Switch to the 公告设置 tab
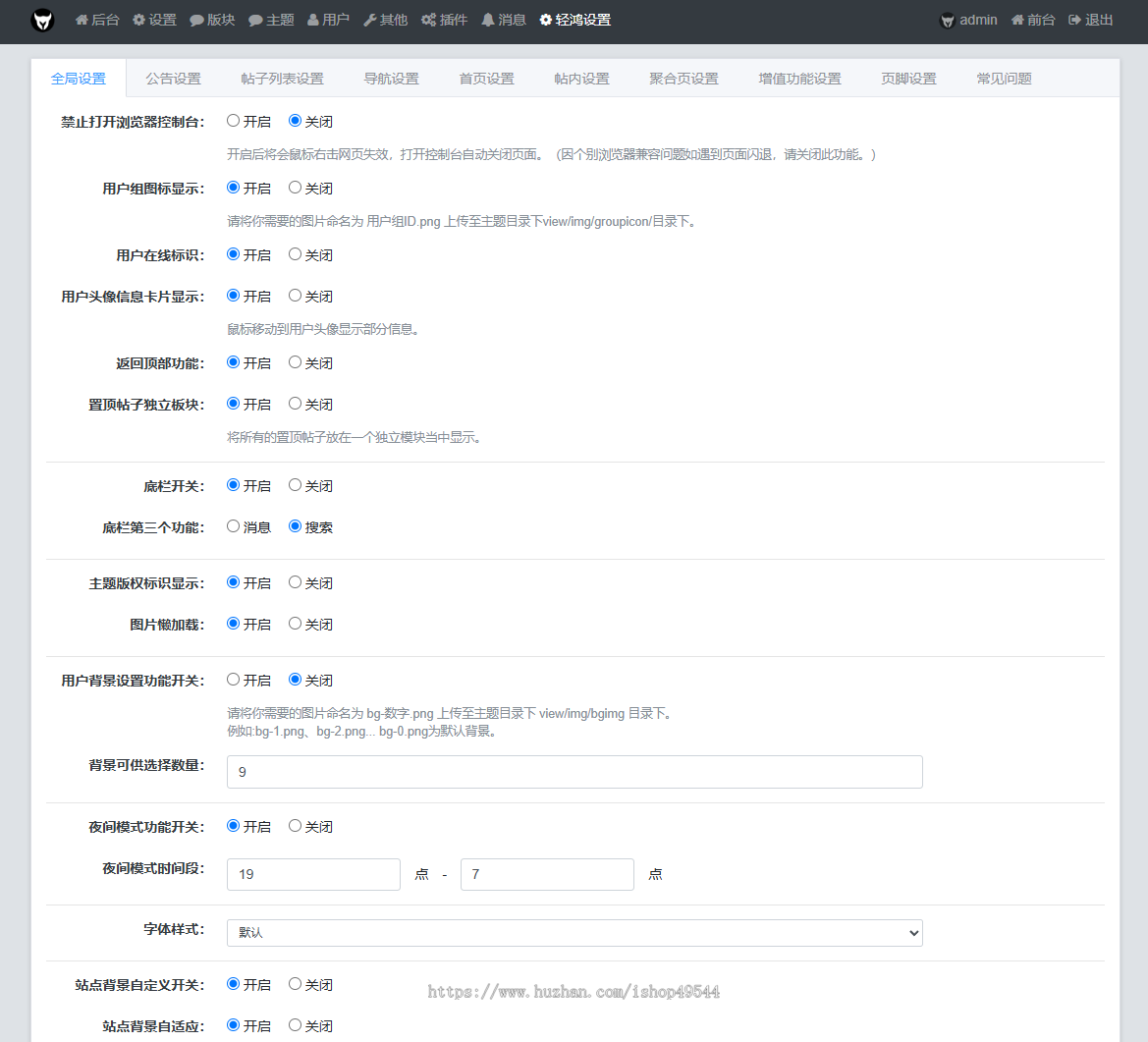 (x=174, y=79)
